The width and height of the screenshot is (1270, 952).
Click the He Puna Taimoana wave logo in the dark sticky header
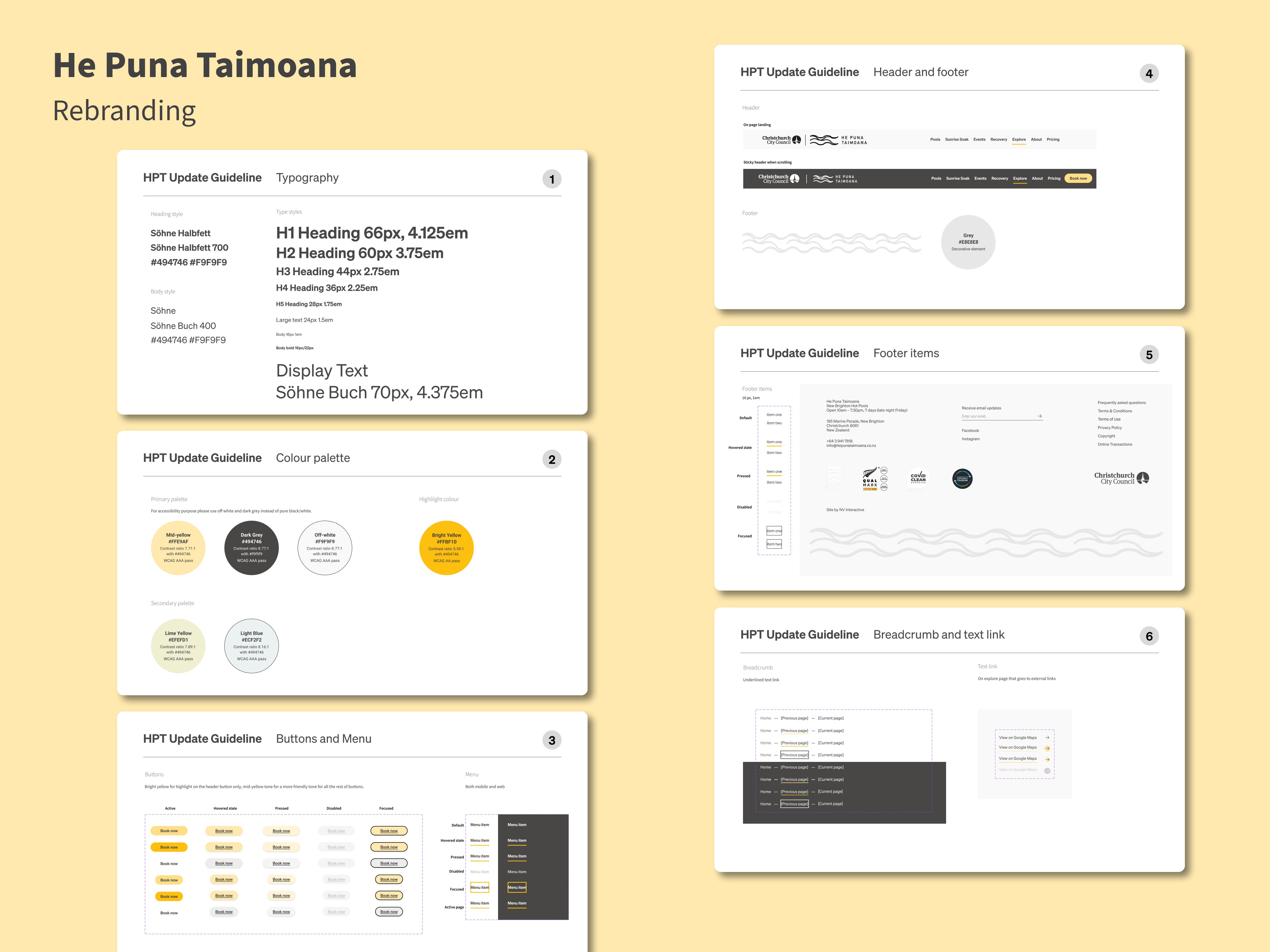835,179
